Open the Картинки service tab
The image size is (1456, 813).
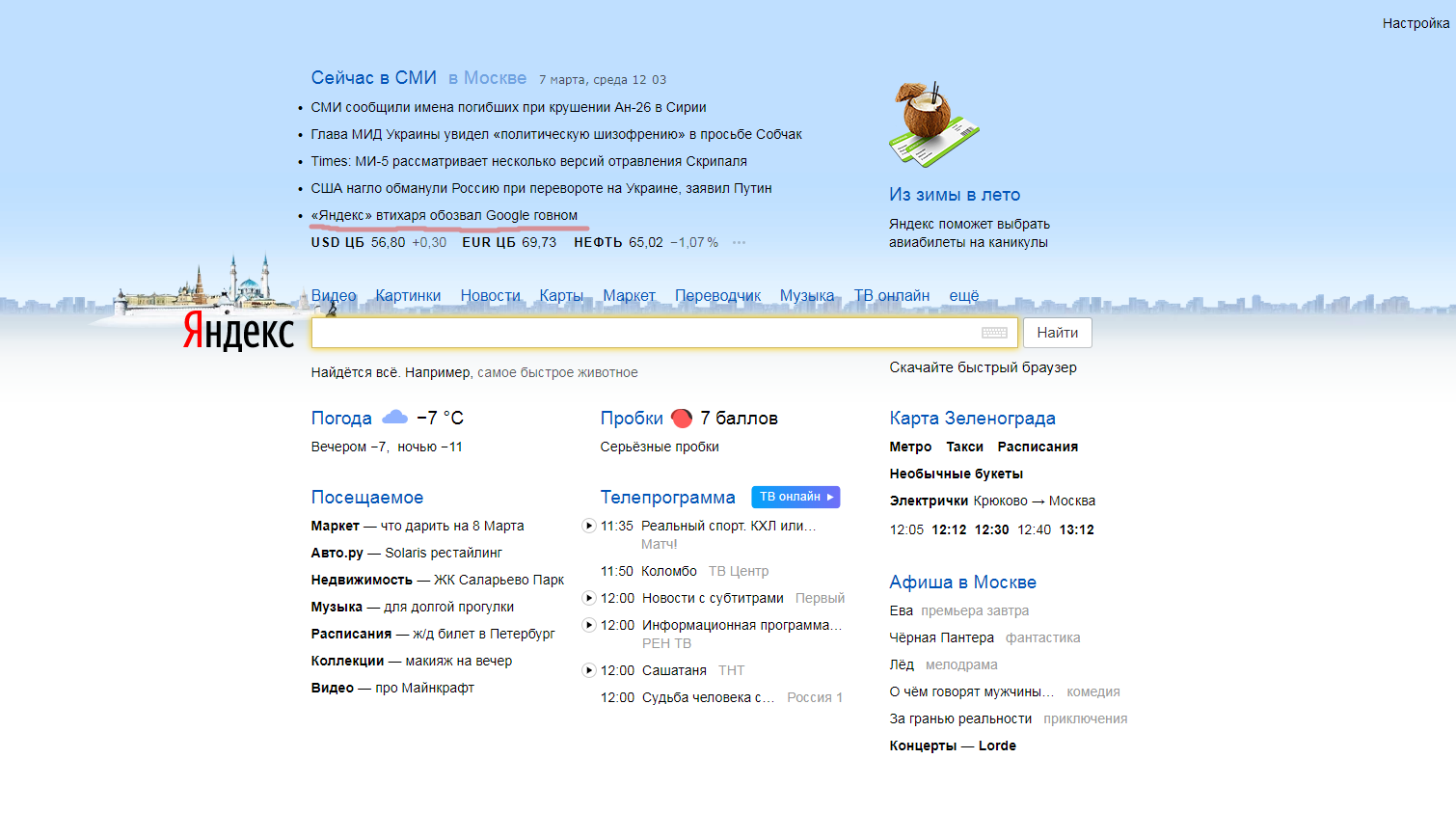coord(408,295)
